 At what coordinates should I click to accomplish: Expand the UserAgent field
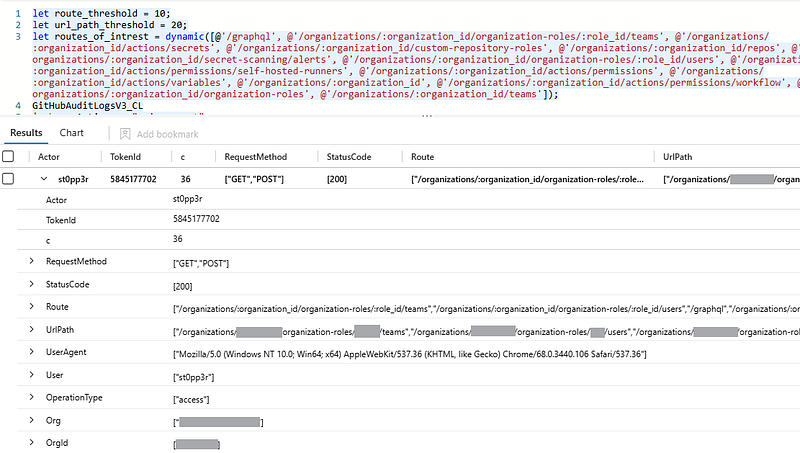pyautogui.click(x=32, y=352)
